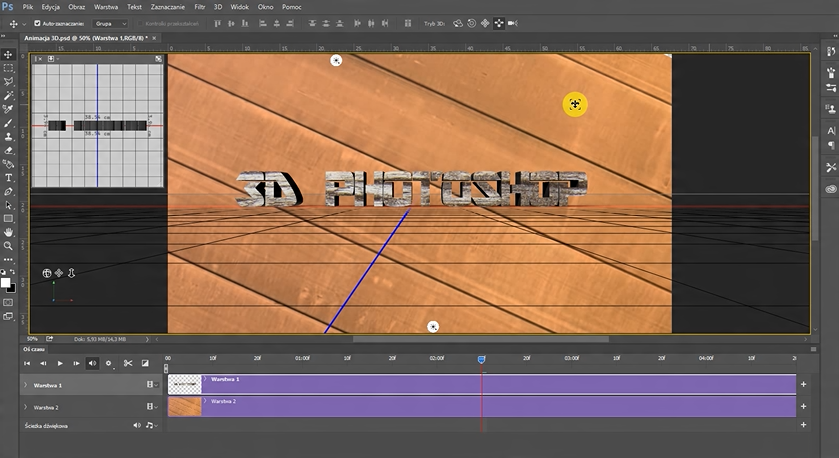The width and height of the screenshot is (839, 458).
Task: Select the Polygonal Lasso tool
Action: (x=8, y=82)
